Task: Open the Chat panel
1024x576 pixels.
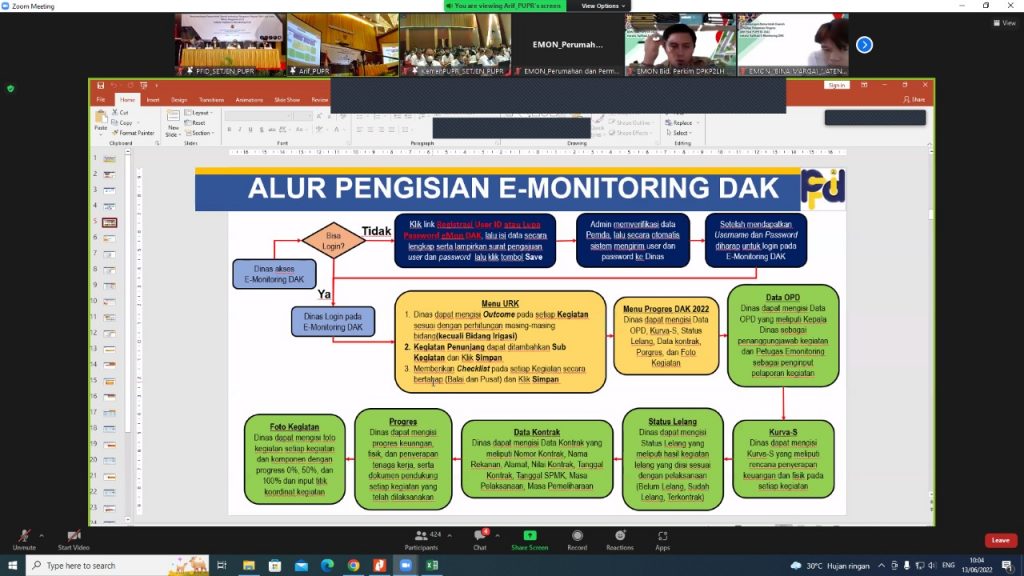Action: 480,537
